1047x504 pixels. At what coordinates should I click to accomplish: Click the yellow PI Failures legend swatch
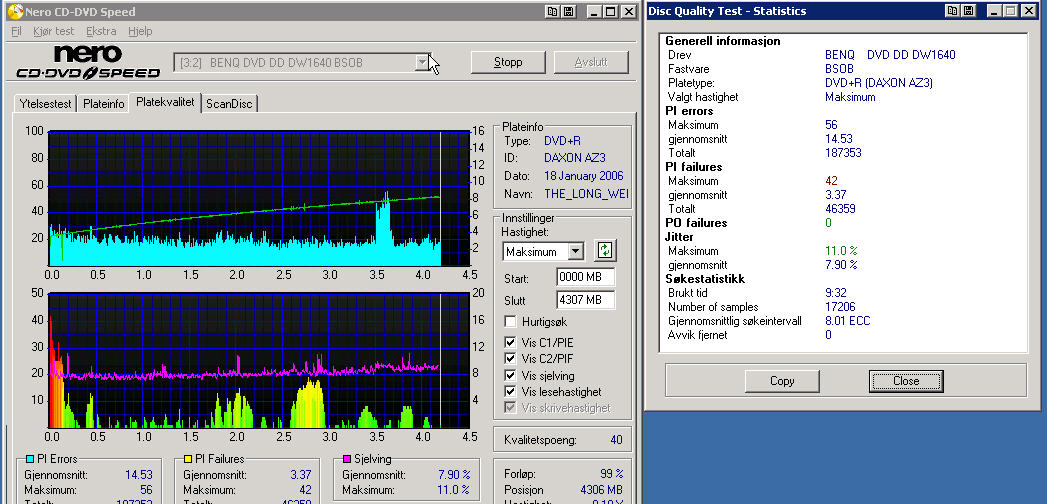tap(188, 459)
